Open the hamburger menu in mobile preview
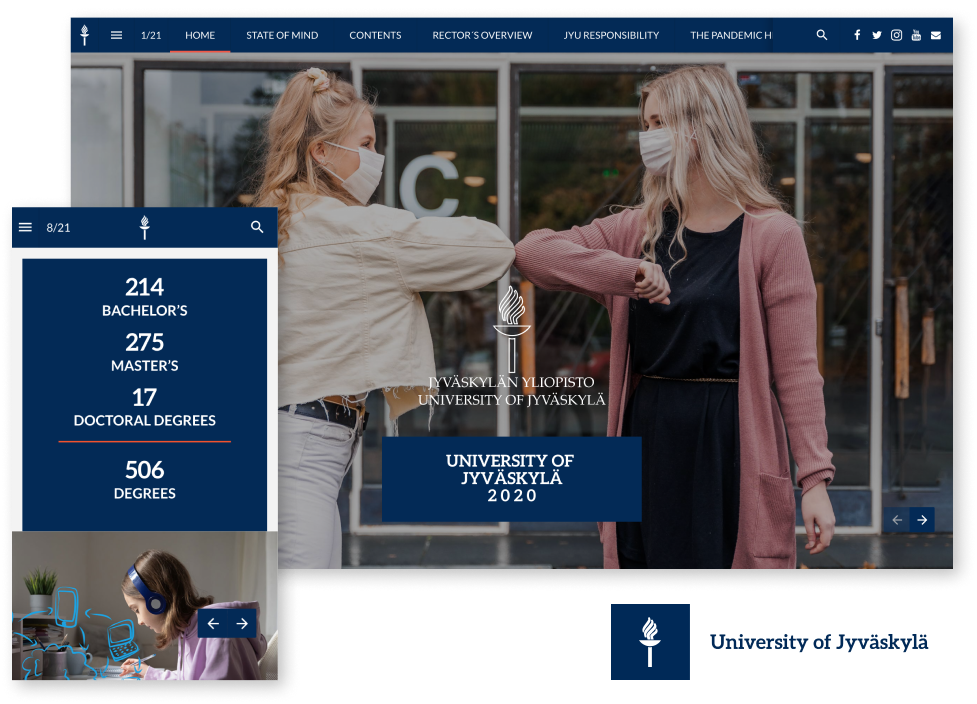Viewport: 977px width, 704px height. tap(26, 228)
